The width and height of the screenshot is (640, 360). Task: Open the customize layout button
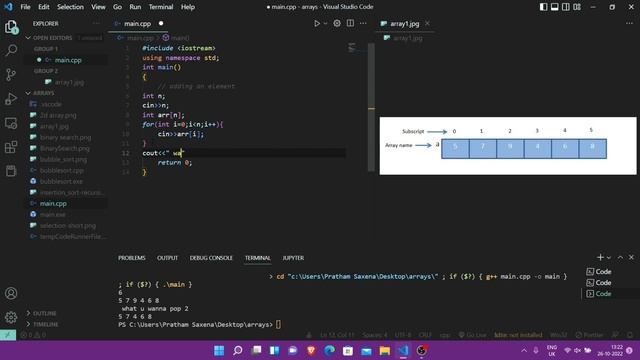pos(577,7)
